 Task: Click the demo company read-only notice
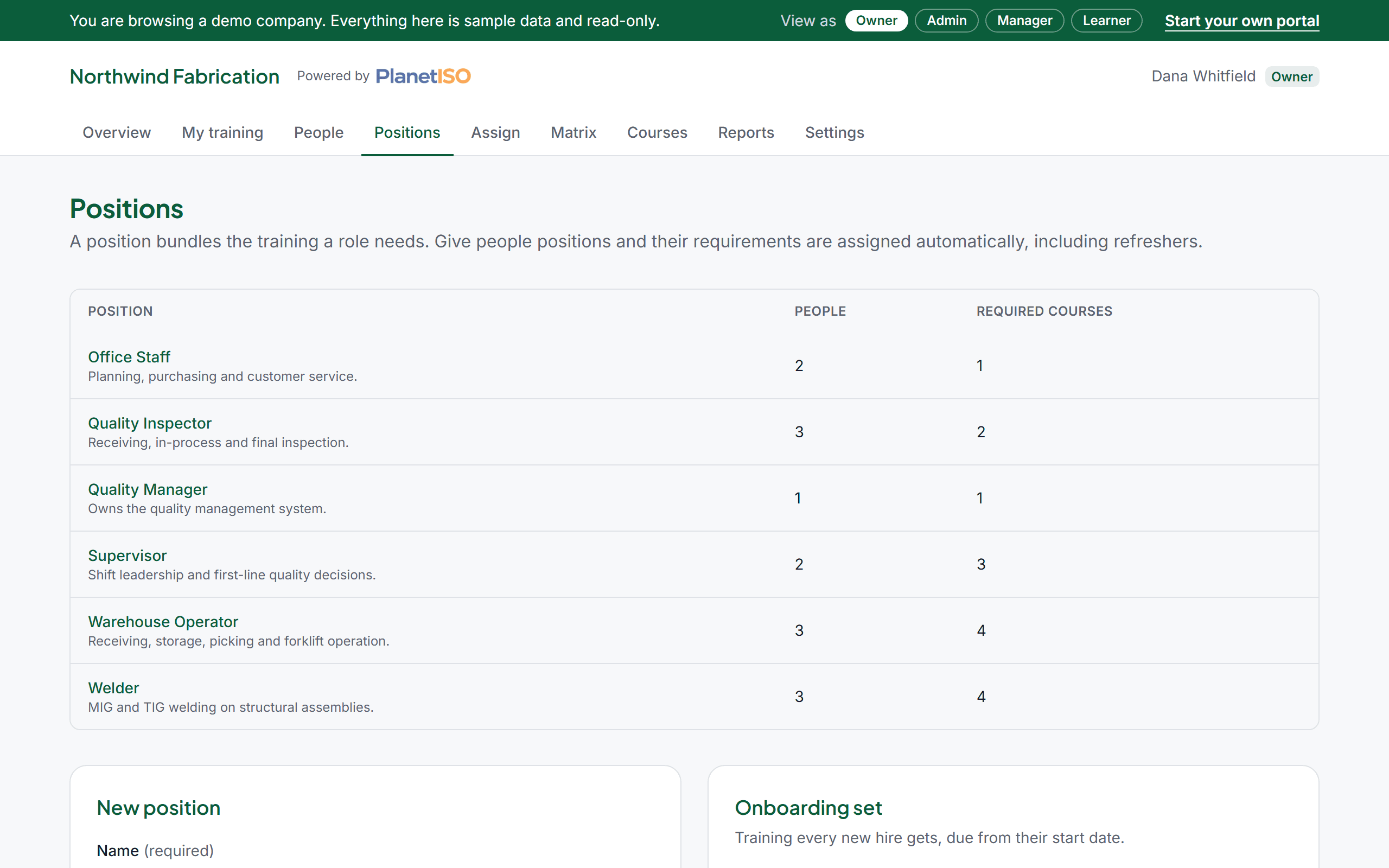pyautogui.click(x=365, y=21)
